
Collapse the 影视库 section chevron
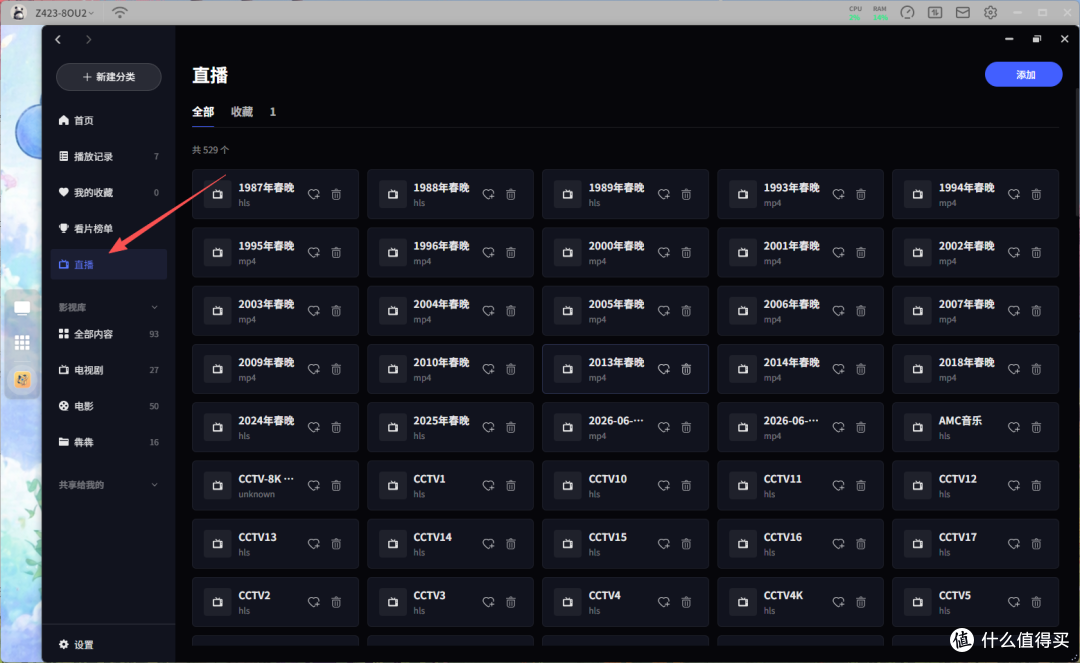tap(154, 307)
